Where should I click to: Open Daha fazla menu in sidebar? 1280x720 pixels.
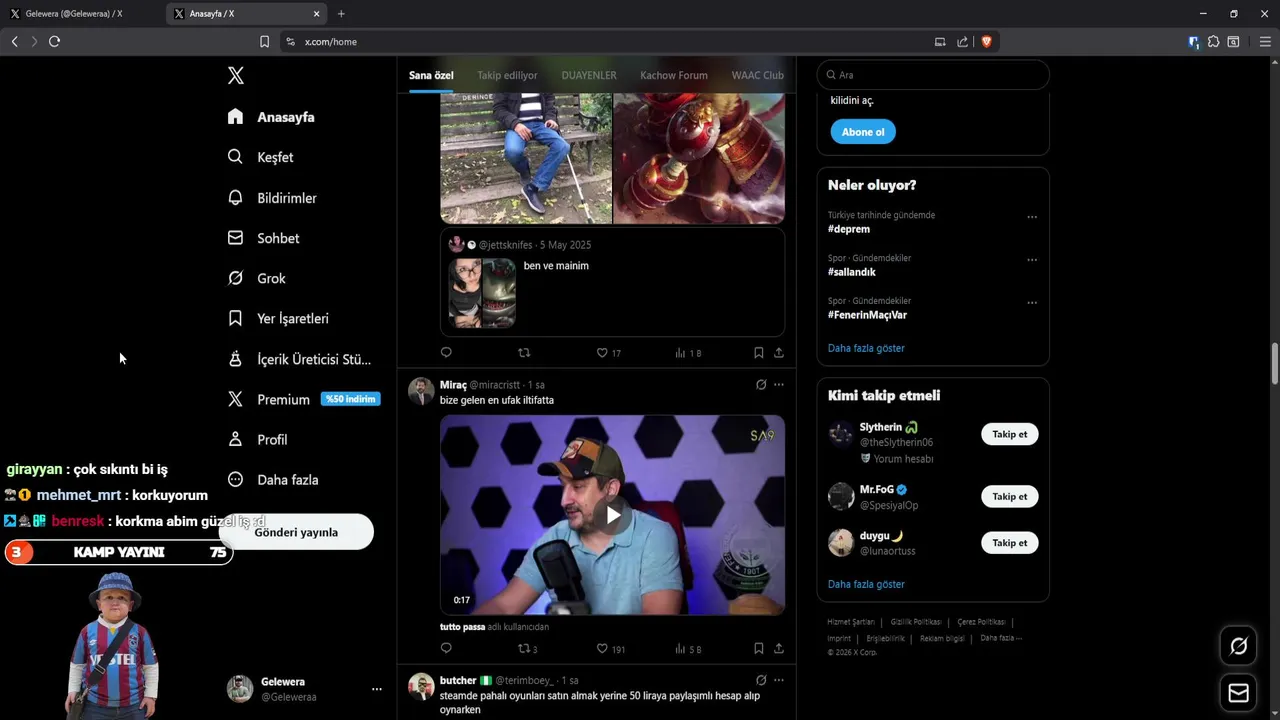(x=273, y=480)
